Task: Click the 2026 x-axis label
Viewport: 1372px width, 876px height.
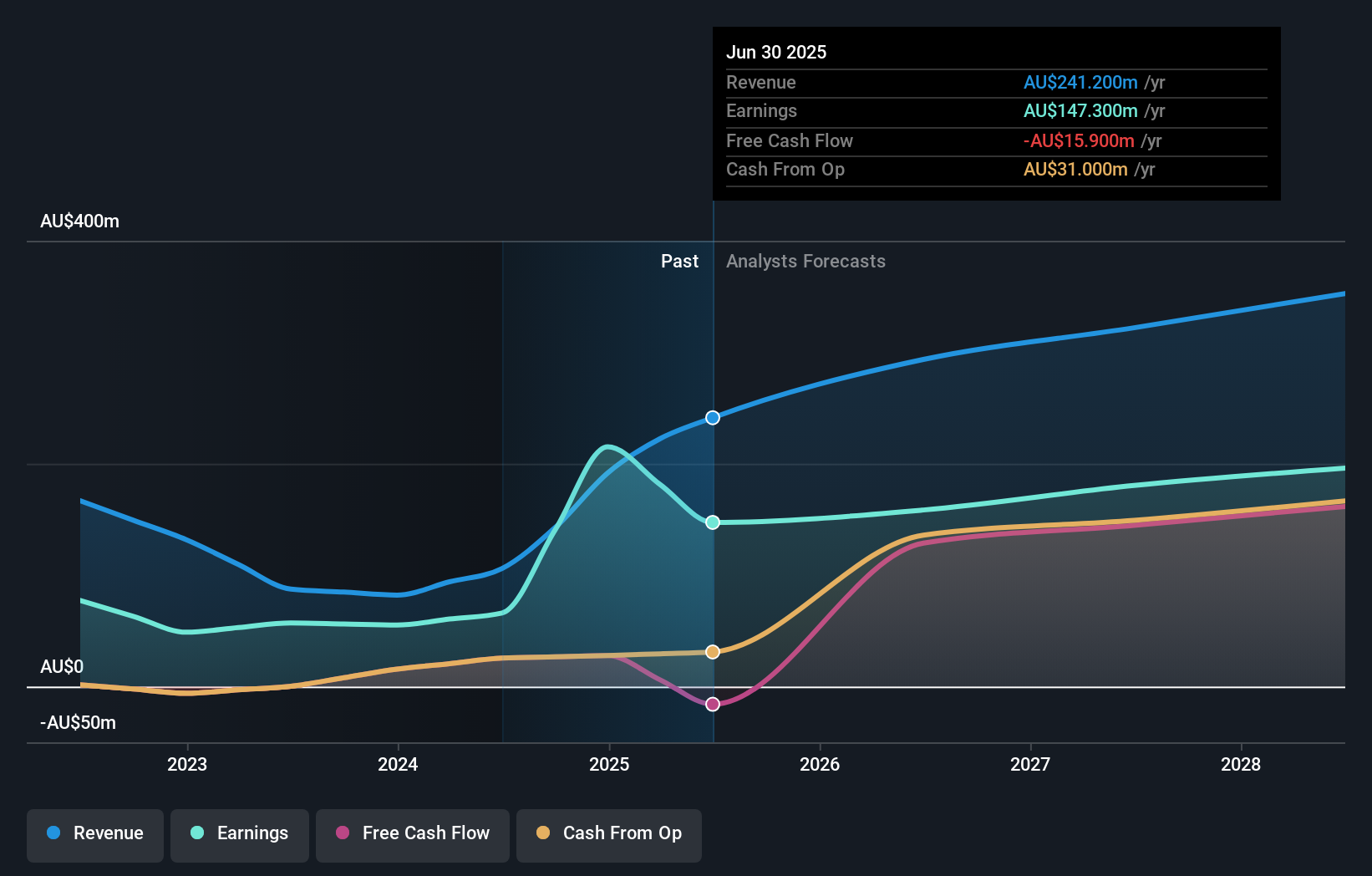Action: (x=820, y=764)
